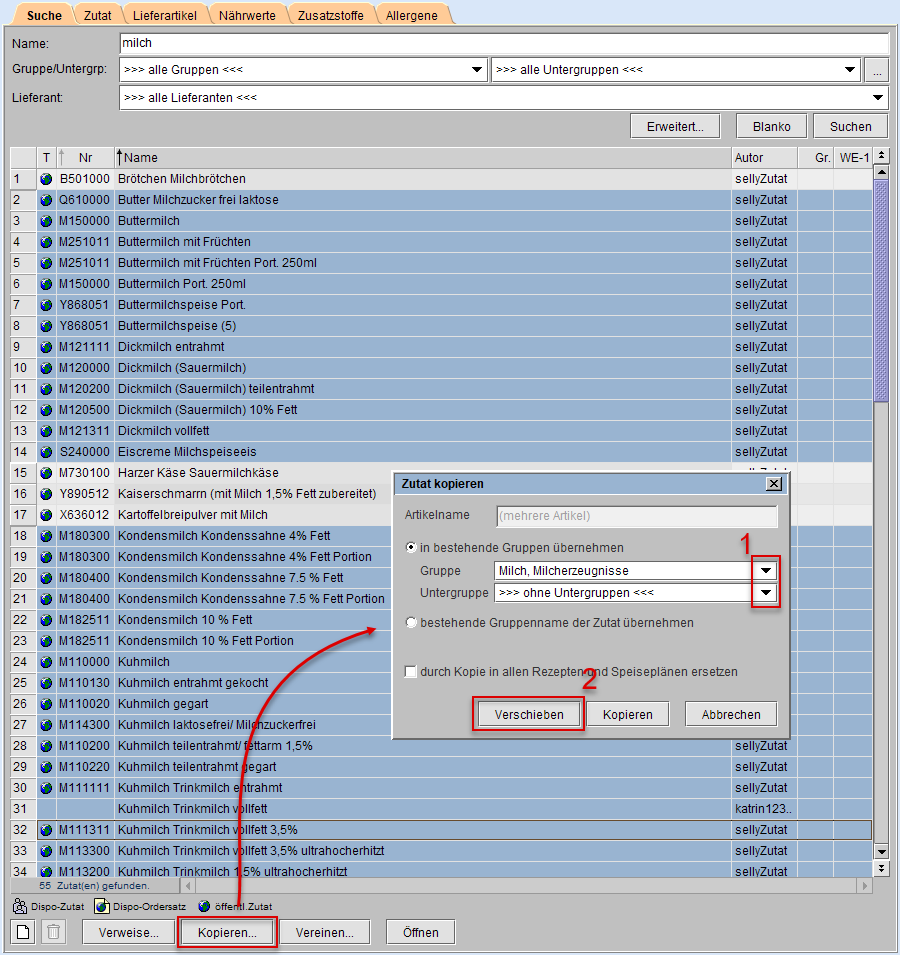
Task: Click the new blank ingredient page icon
Action: (23, 932)
